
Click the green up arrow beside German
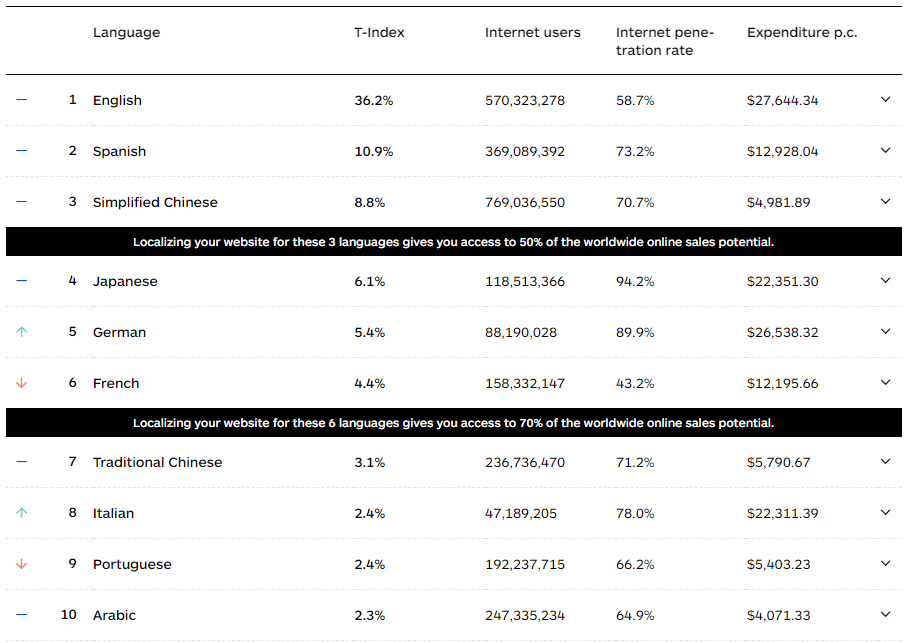click(x=22, y=332)
